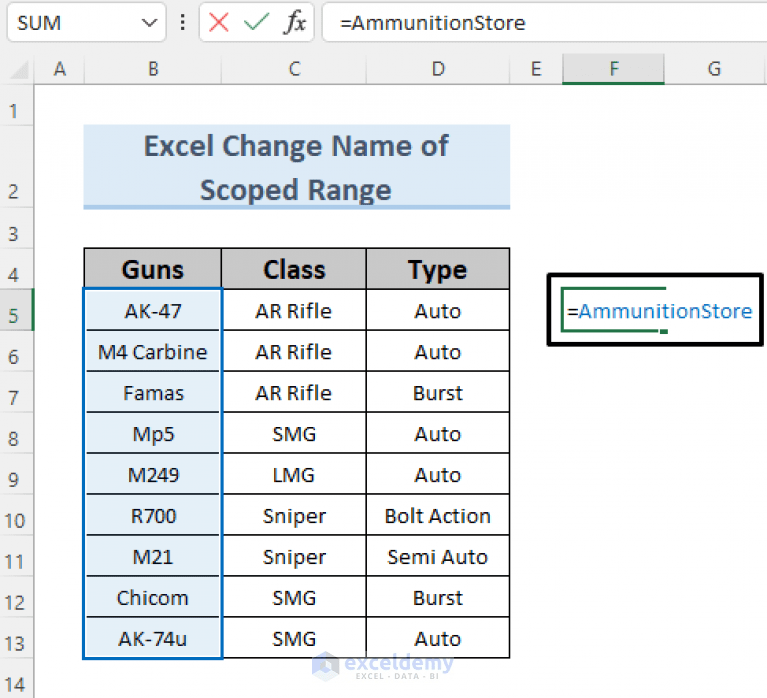Select row 2 header

point(16,166)
